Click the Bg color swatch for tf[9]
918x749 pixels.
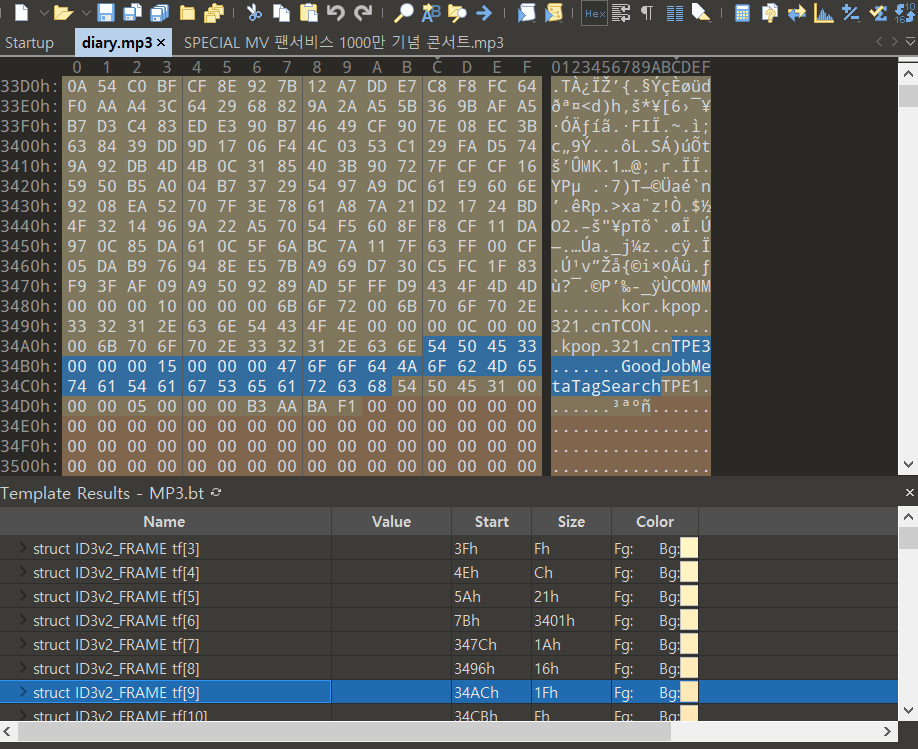(x=688, y=693)
